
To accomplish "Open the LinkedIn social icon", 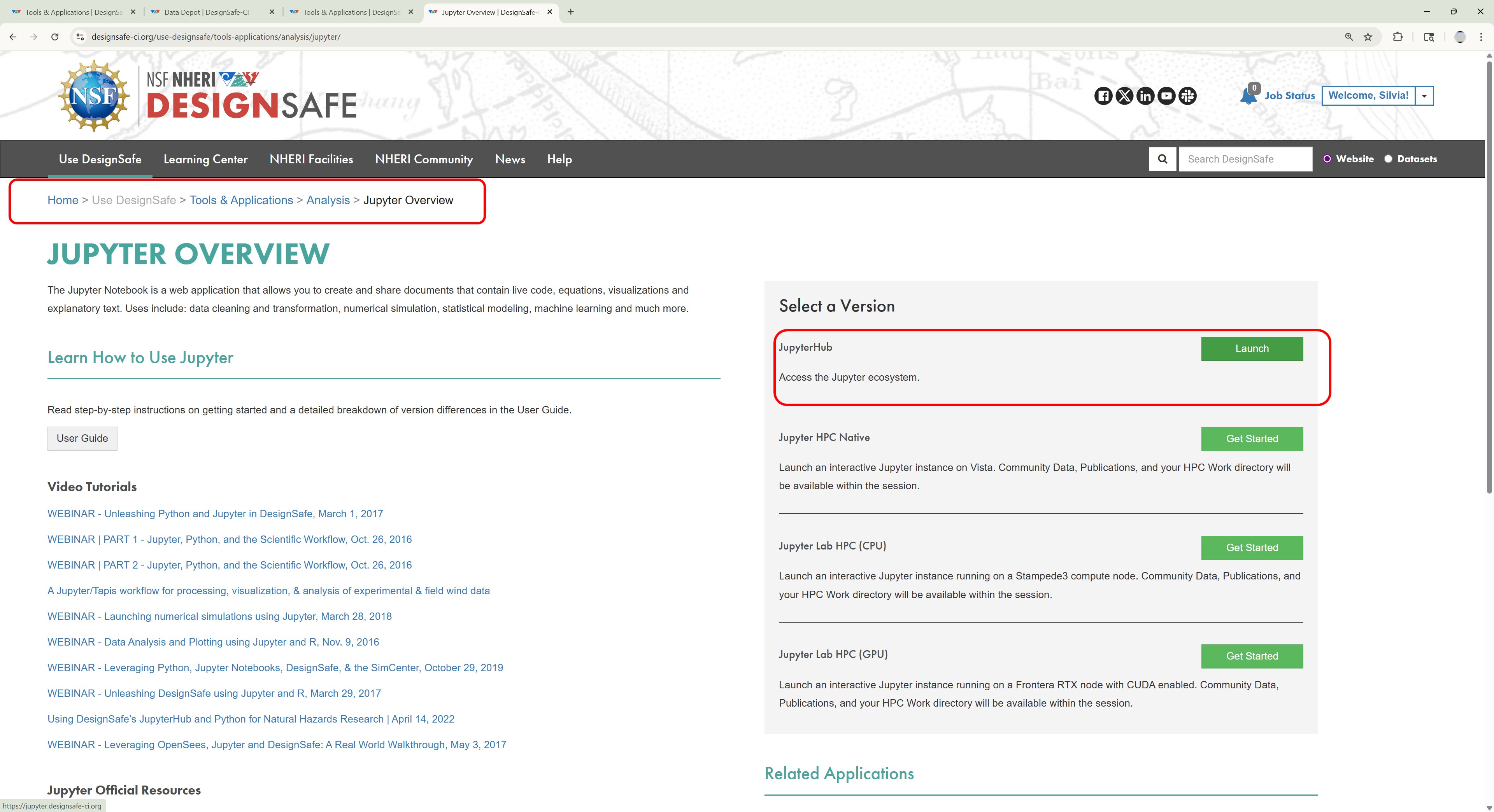I will [x=1145, y=96].
